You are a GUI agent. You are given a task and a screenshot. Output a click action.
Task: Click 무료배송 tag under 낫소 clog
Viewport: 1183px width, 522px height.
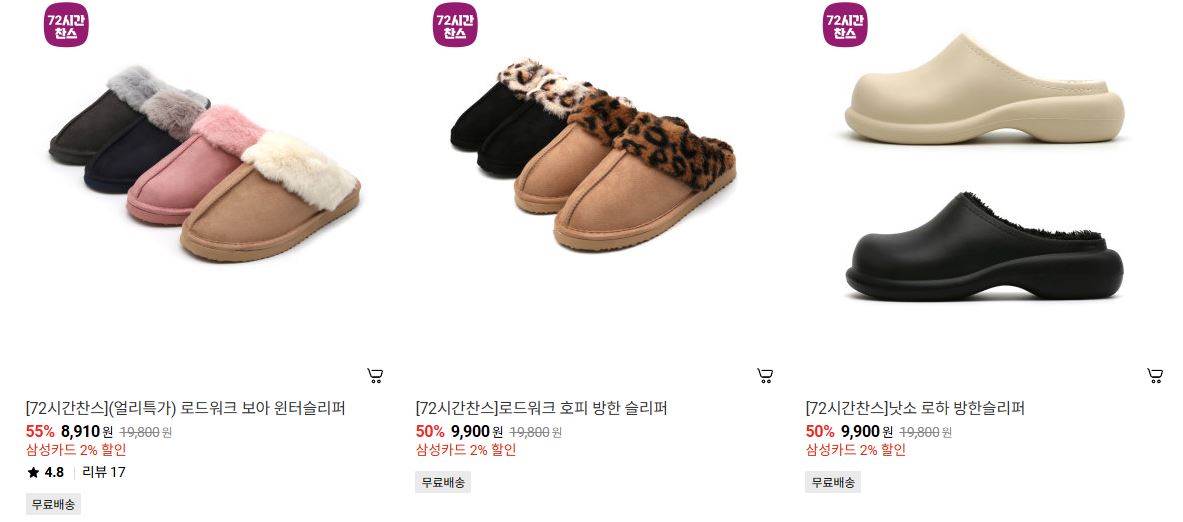click(x=833, y=482)
